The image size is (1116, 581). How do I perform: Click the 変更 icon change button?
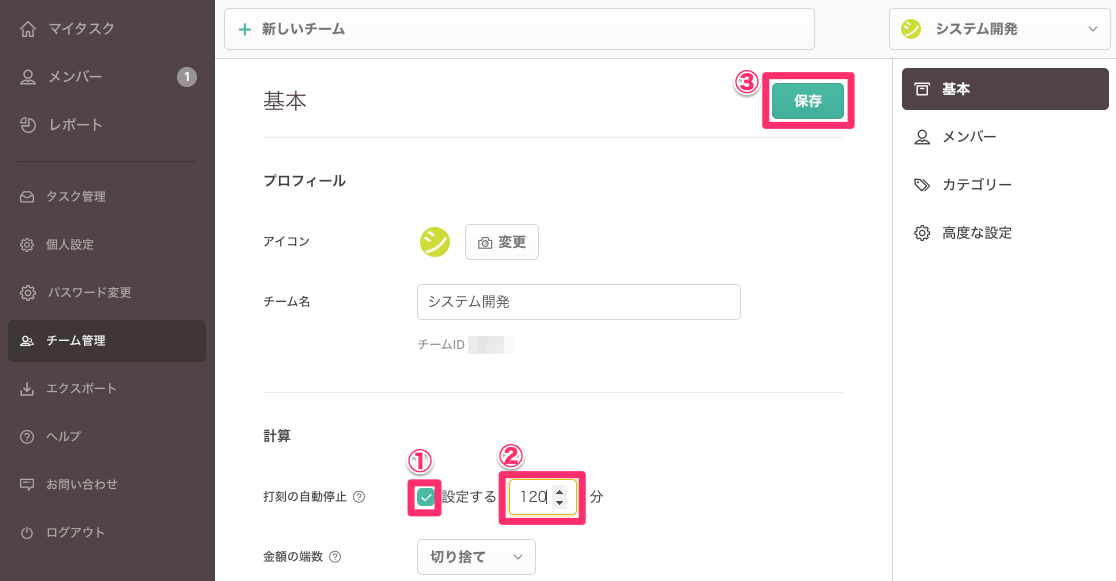point(502,242)
